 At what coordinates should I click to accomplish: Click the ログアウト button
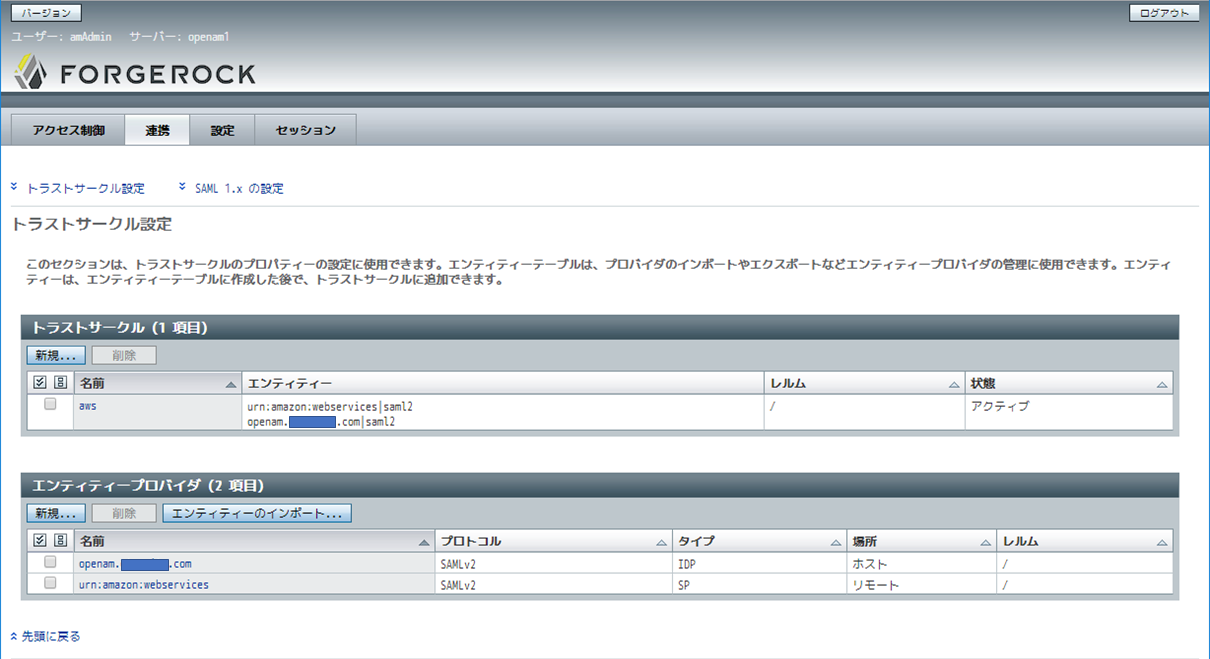[x=1166, y=13]
